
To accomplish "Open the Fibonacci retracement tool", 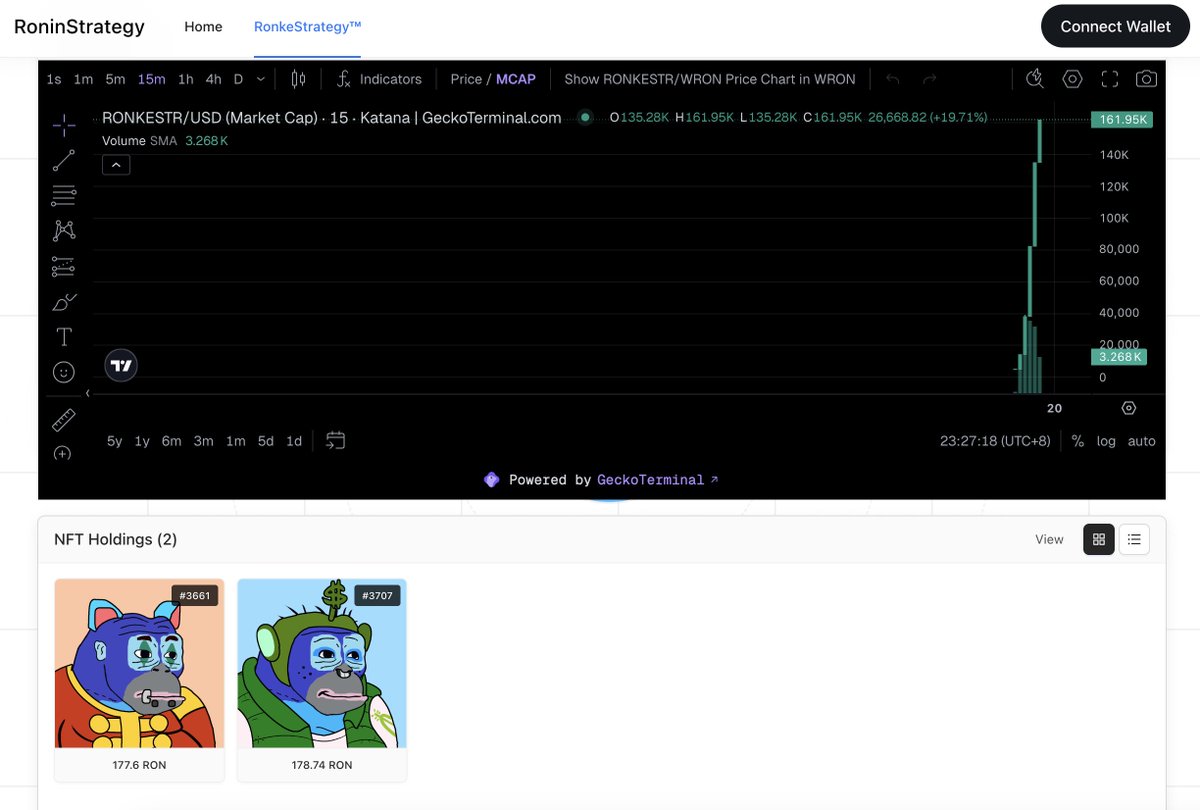I will [x=63, y=195].
